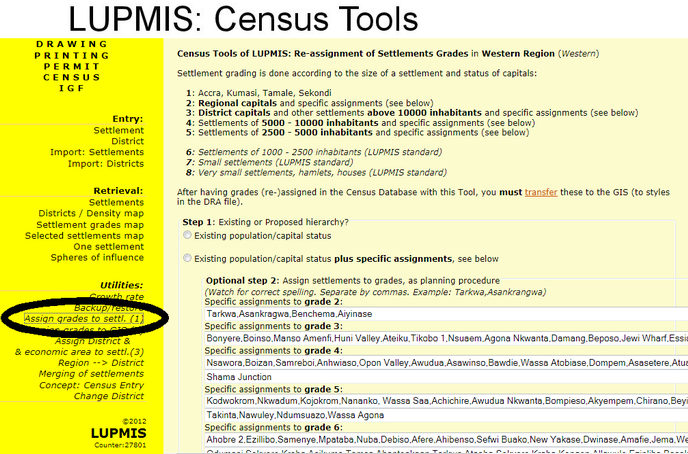The width and height of the screenshot is (688, 454).
Task: Click the Census Tools of LUPMIS heading
Action: (388, 54)
